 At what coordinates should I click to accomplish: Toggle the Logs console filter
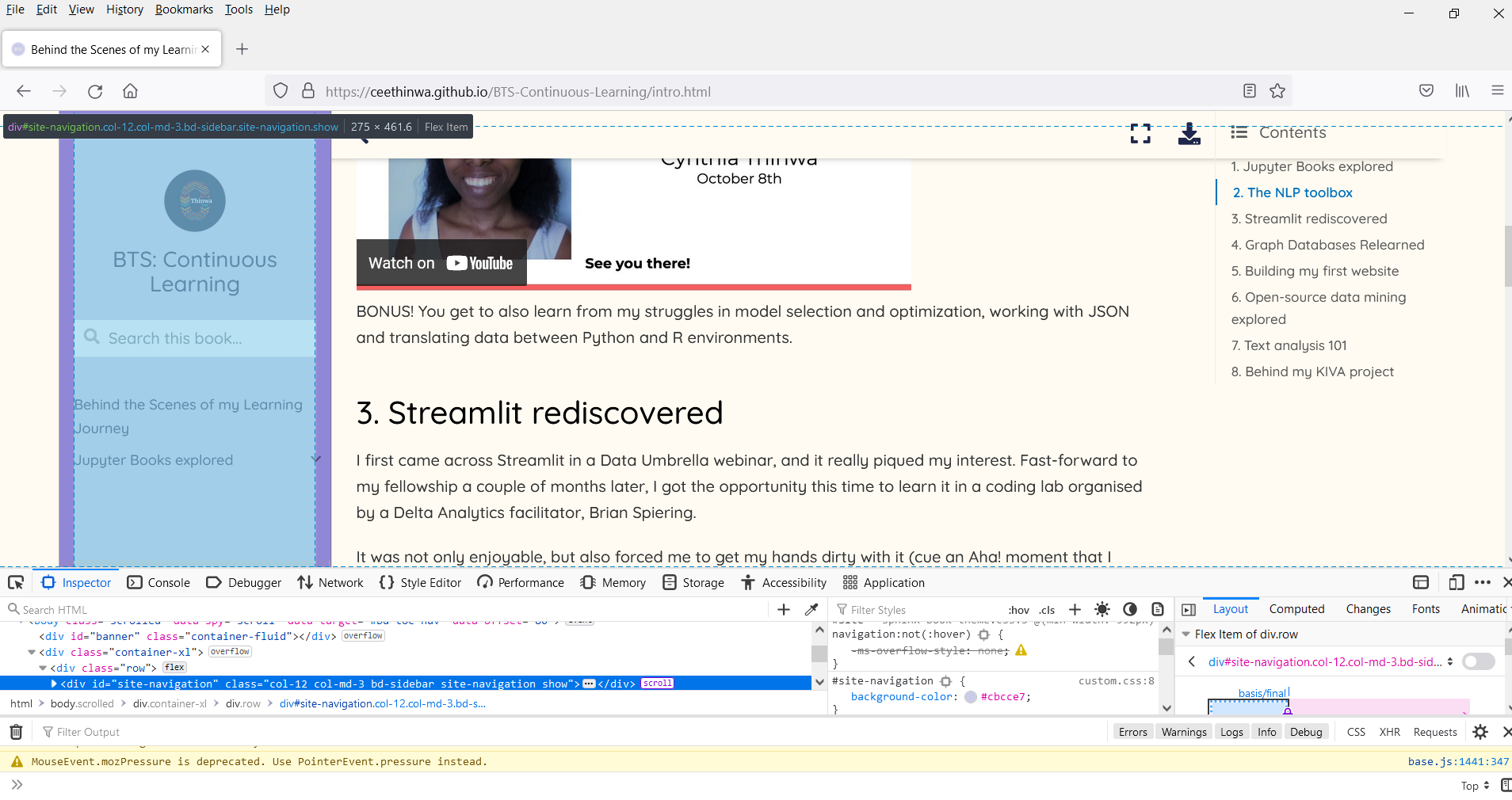tap(1231, 732)
